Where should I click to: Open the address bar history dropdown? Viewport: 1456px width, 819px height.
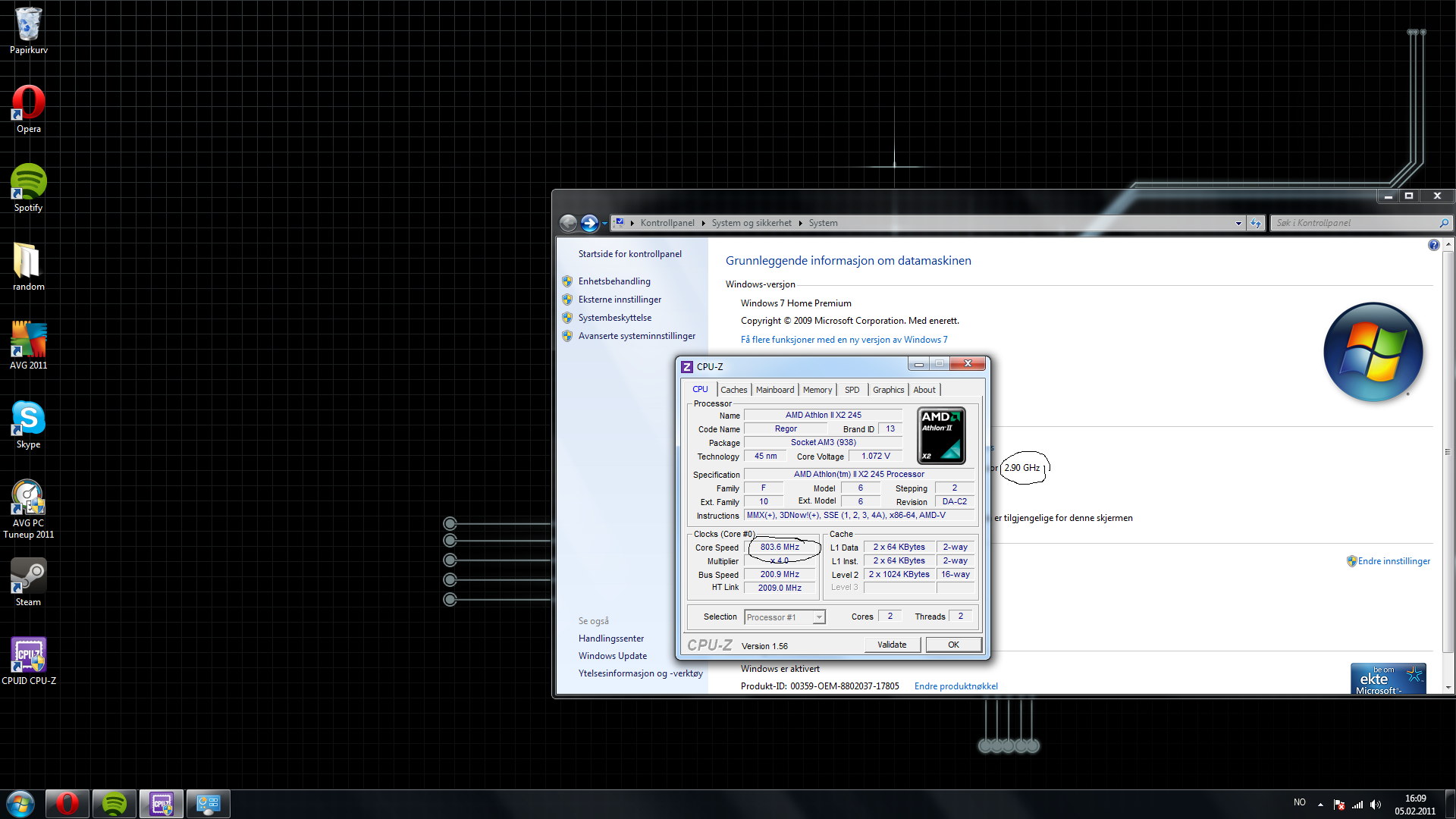click(1238, 223)
